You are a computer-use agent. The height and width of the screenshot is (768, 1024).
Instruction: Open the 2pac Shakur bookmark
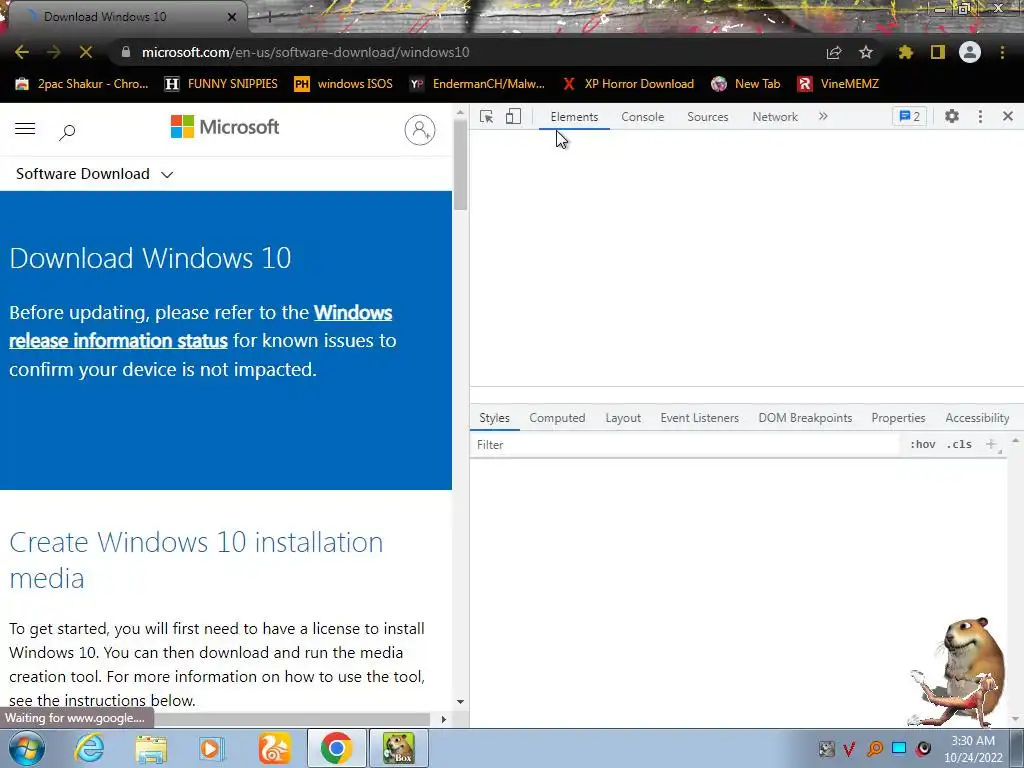[x=82, y=84]
